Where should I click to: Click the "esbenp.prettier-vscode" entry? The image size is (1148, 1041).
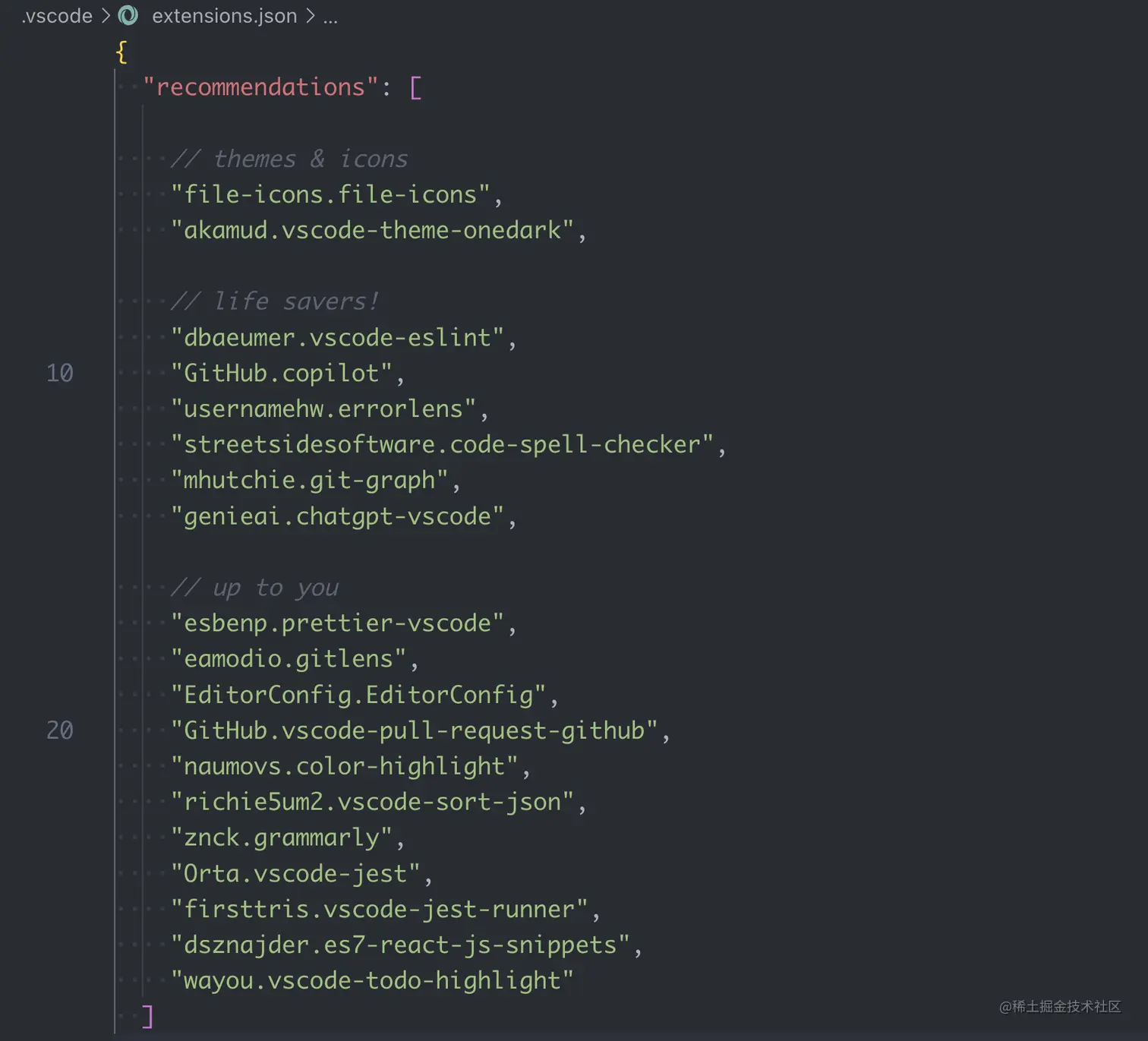tap(337, 623)
